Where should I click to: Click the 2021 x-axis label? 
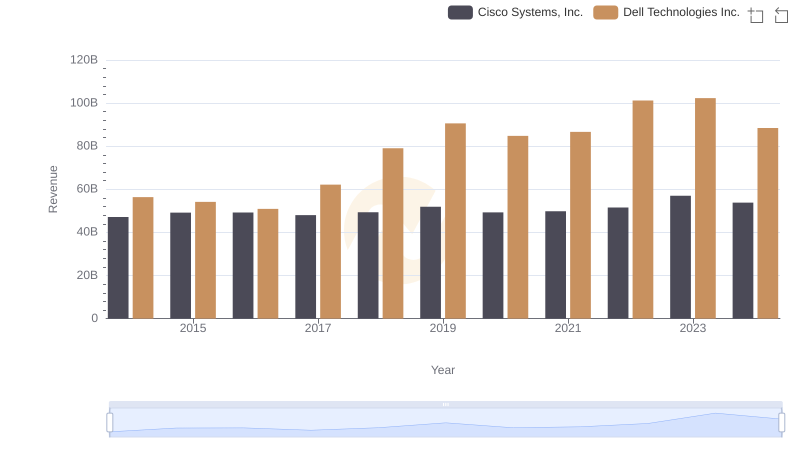pos(568,328)
